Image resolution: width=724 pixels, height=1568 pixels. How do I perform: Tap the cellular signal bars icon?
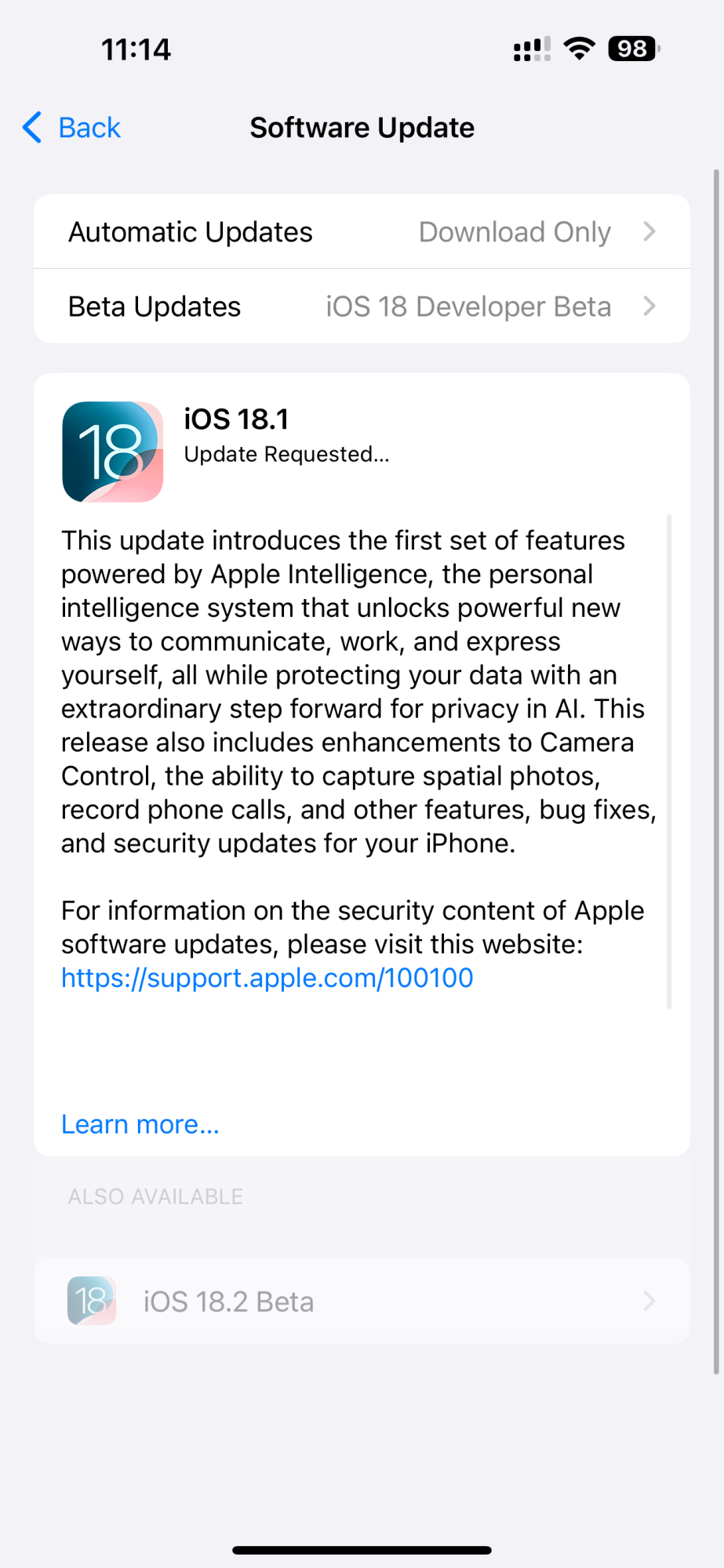[532, 49]
